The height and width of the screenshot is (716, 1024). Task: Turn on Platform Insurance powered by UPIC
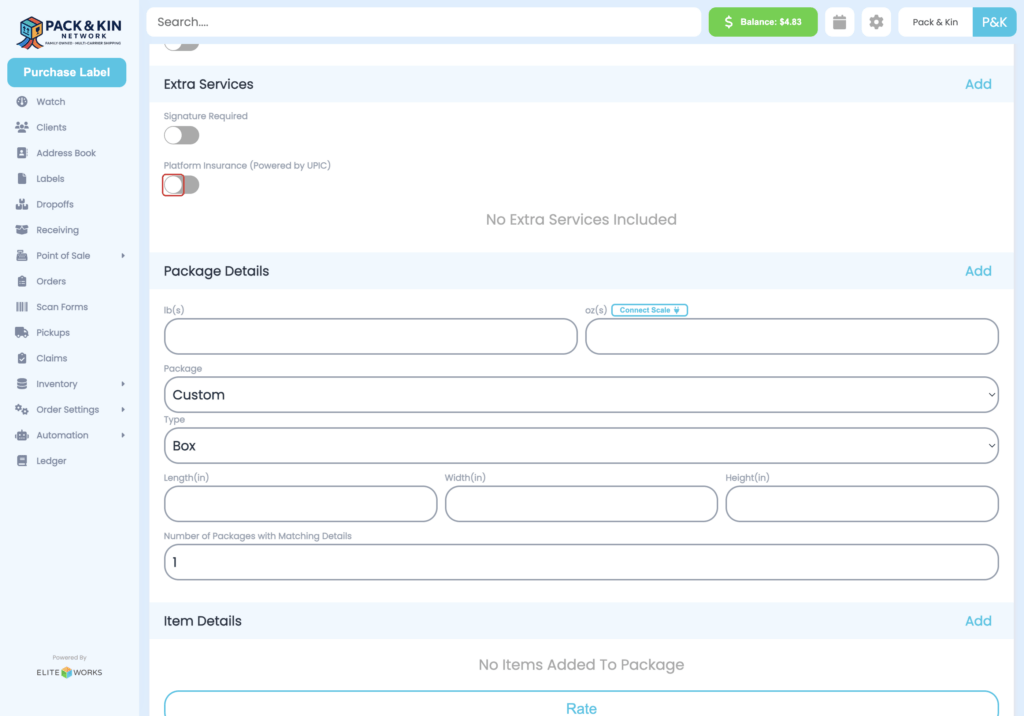point(181,185)
